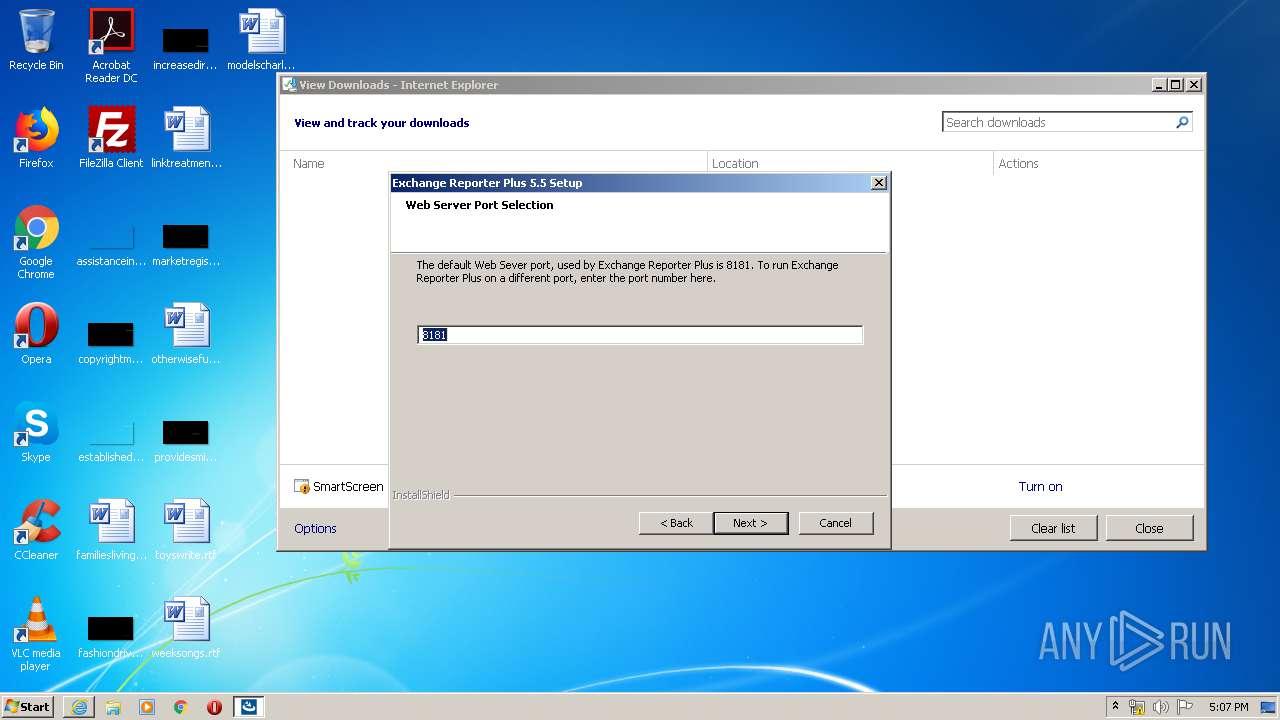Click the volume speaker tray icon
Viewport: 1280px width, 720px height.
(x=1161, y=707)
